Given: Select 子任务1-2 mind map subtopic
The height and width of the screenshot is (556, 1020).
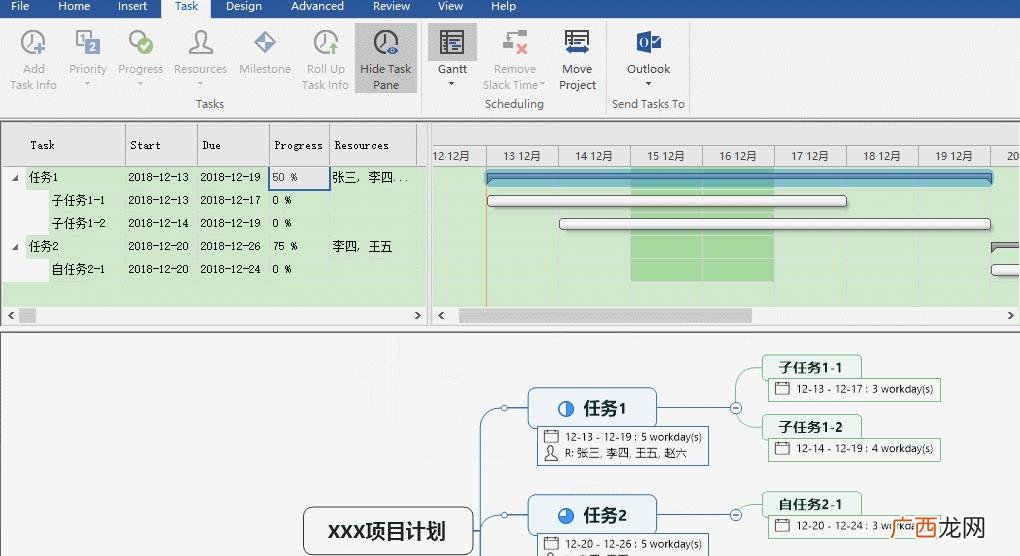Looking at the screenshot, I should tap(811, 427).
